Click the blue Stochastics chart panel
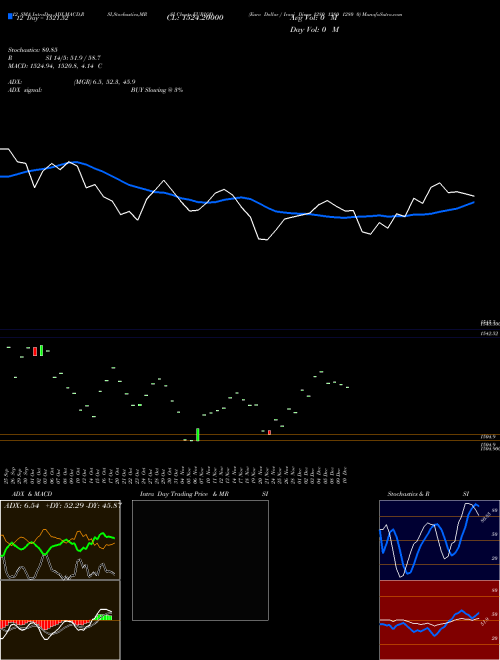 click(x=439, y=540)
